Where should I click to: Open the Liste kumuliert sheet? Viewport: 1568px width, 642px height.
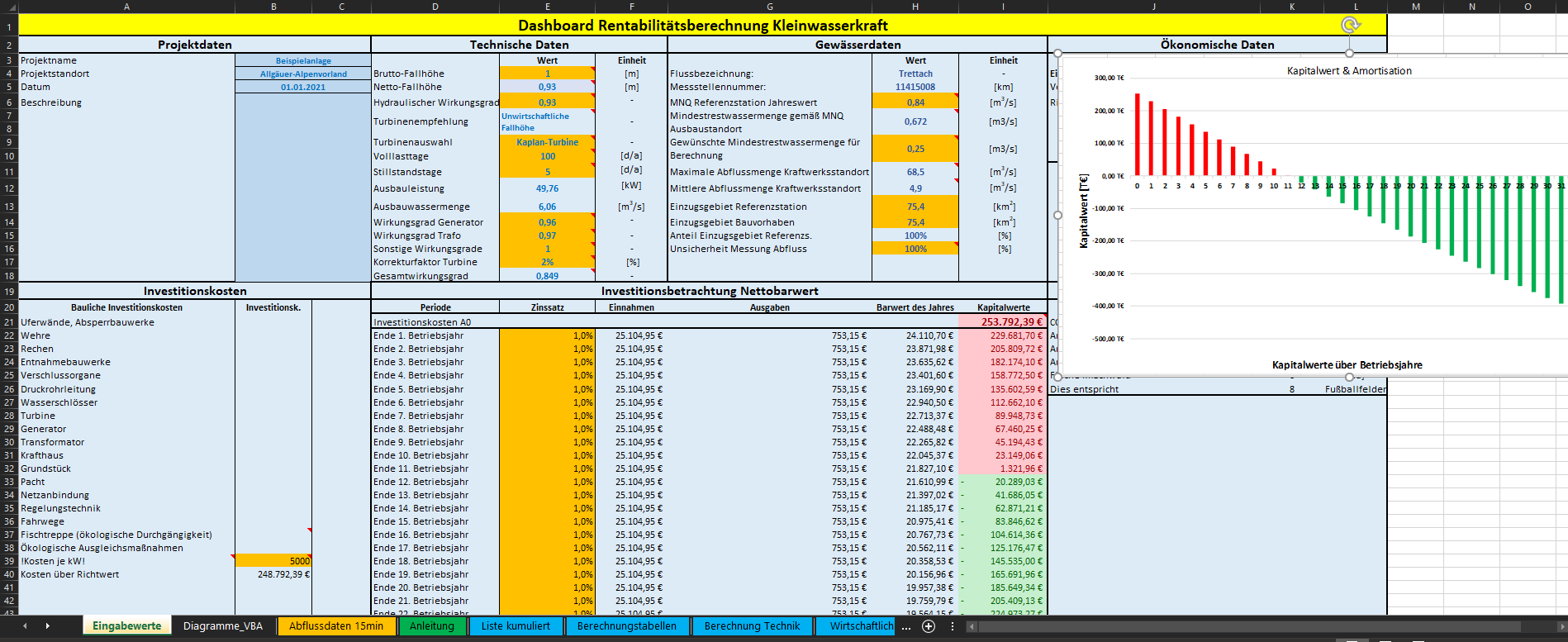pyautogui.click(x=516, y=626)
